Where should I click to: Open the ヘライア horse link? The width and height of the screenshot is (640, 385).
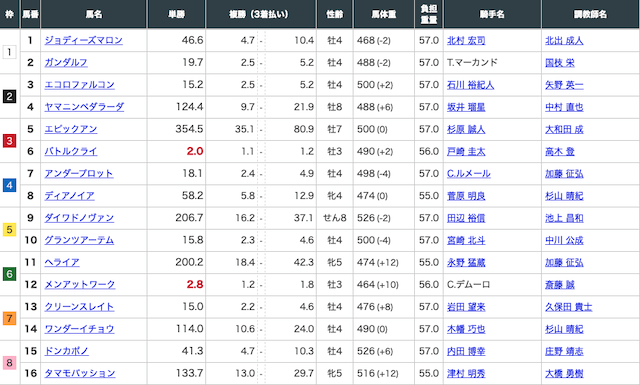62,262
